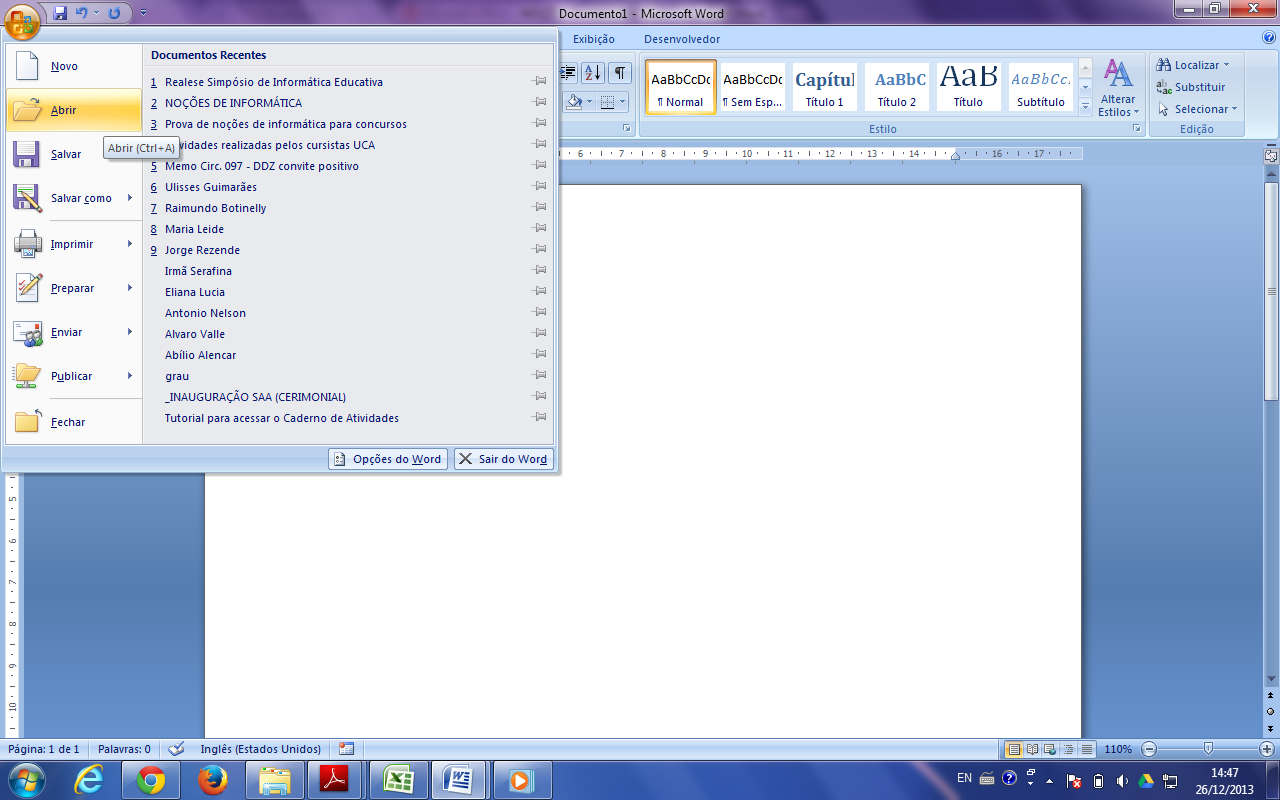Pin the NOÇÕES DE INFORMÁTICA document
Image resolution: width=1280 pixels, height=800 pixels.
(x=540, y=102)
